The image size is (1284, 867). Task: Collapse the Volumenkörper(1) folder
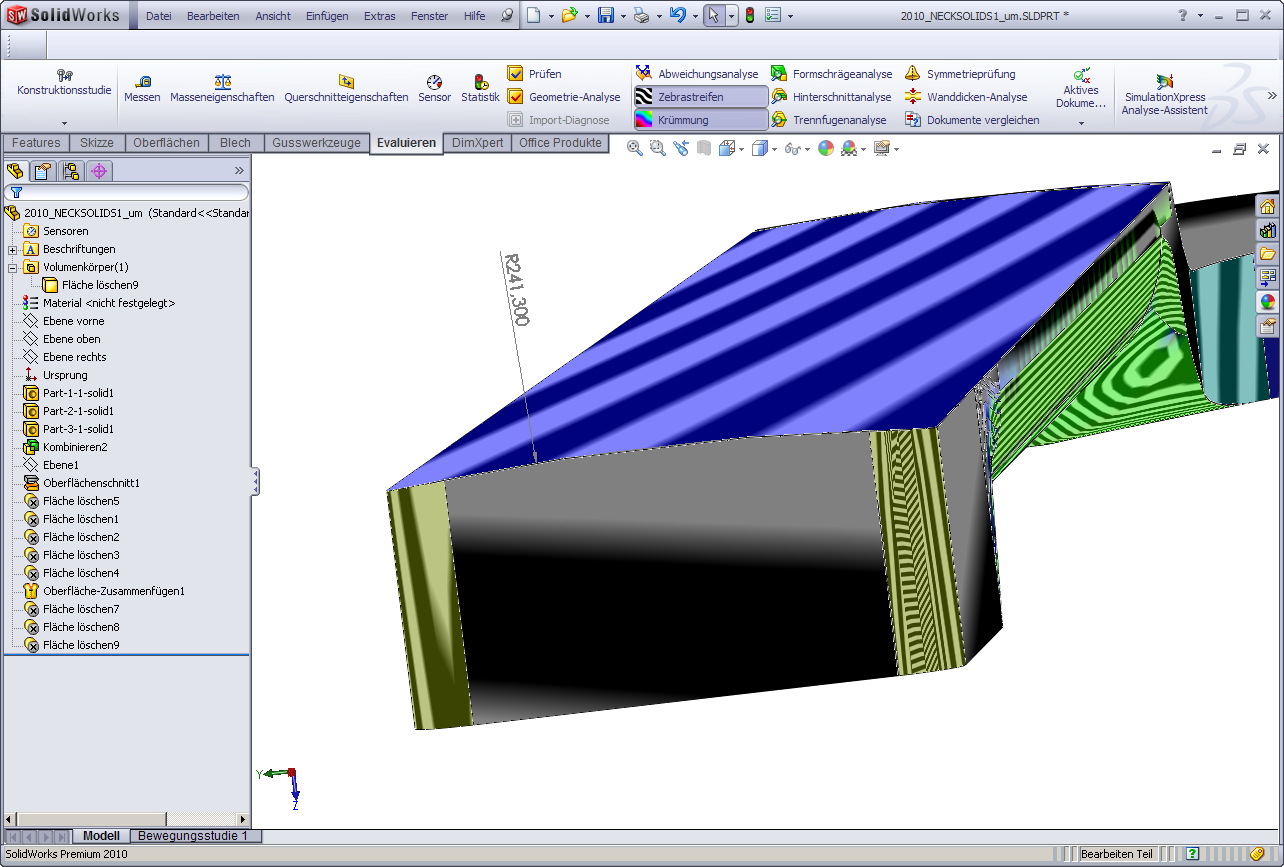13,267
